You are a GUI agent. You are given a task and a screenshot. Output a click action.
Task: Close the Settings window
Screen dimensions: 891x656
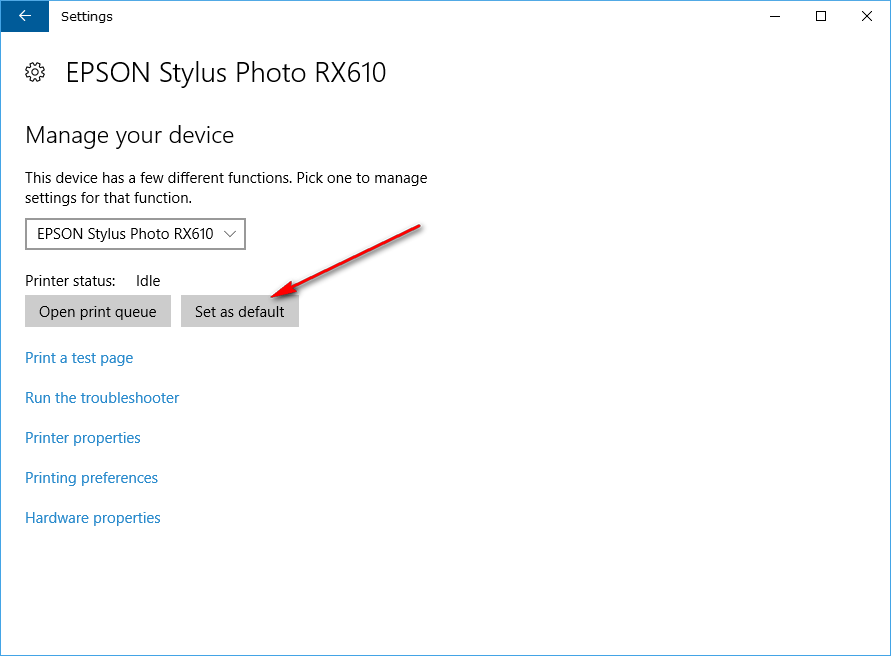(867, 16)
